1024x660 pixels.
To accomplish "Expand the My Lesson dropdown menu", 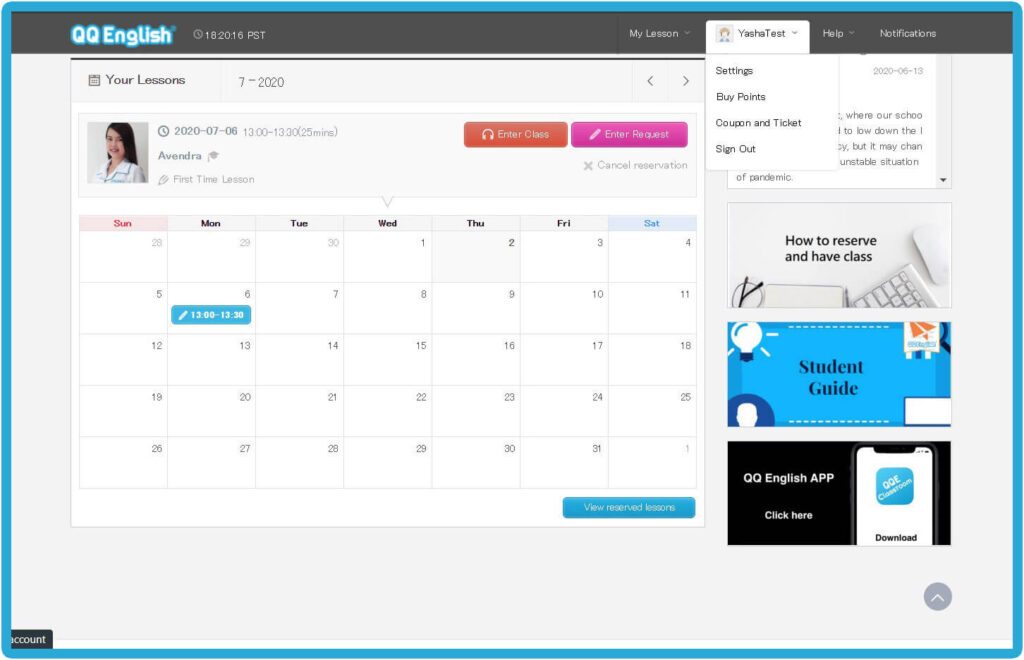I will pos(659,34).
